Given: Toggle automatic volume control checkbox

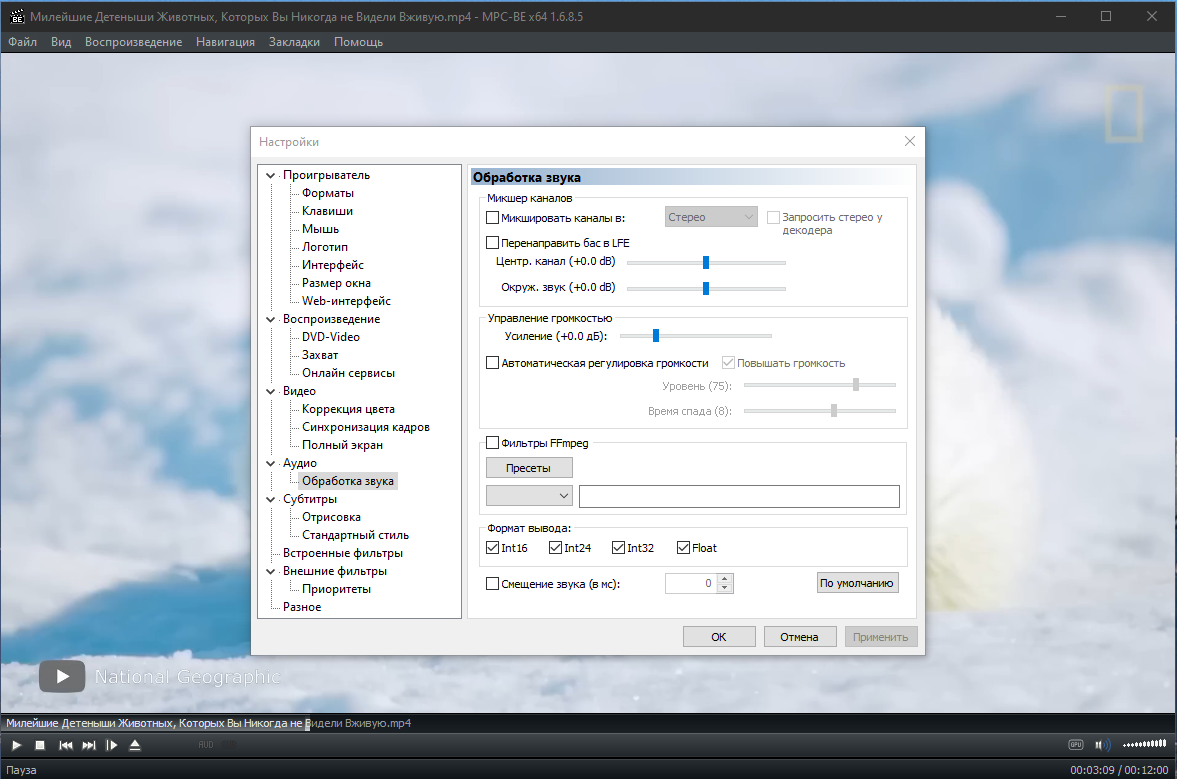Looking at the screenshot, I should click(x=492, y=362).
